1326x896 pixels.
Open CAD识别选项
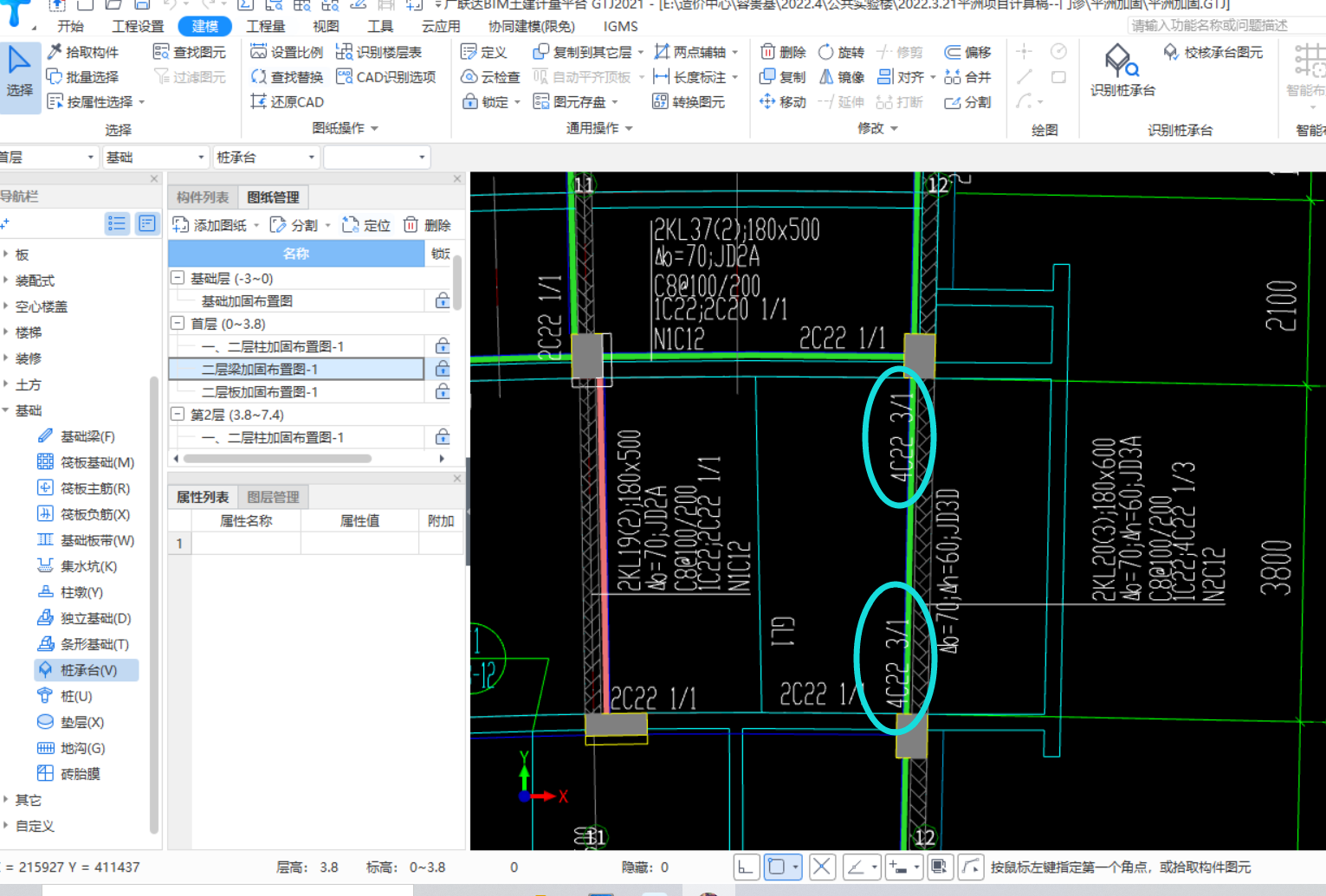click(386, 77)
